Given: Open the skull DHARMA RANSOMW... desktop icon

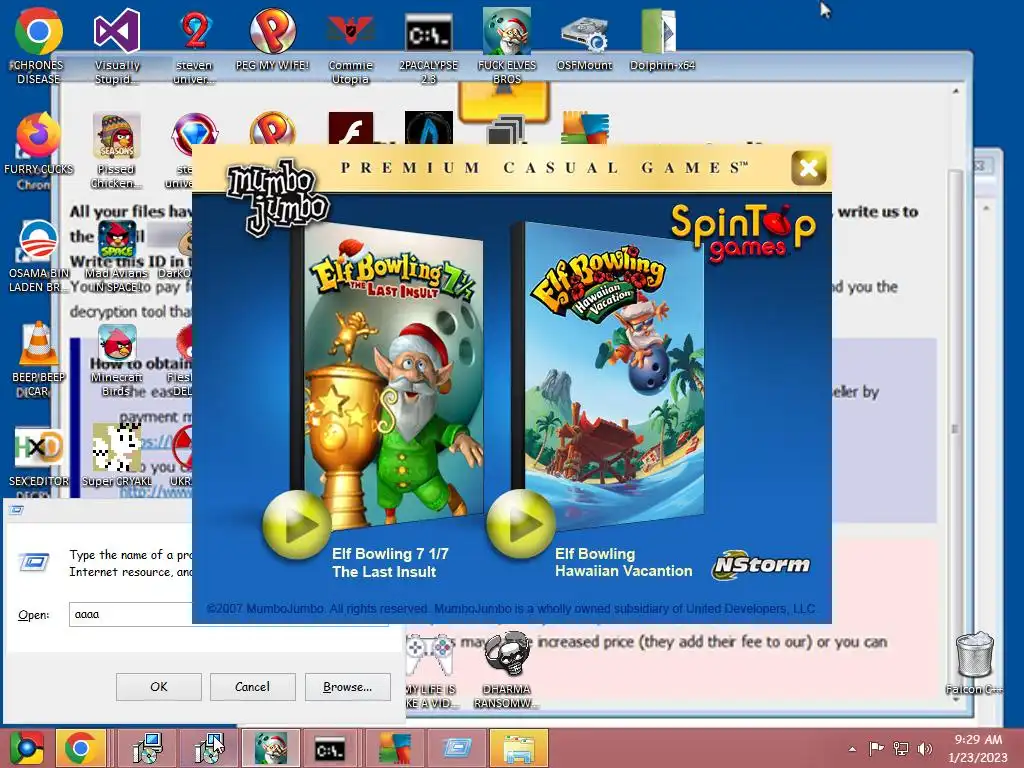Looking at the screenshot, I should 507,656.
